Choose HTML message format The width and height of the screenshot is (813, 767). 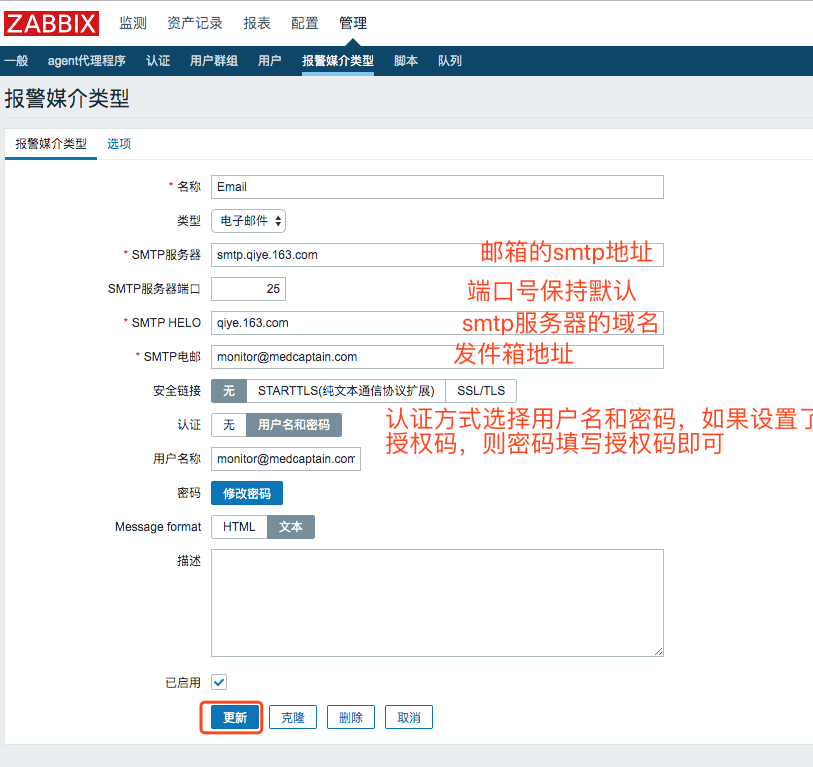[239, 527]
